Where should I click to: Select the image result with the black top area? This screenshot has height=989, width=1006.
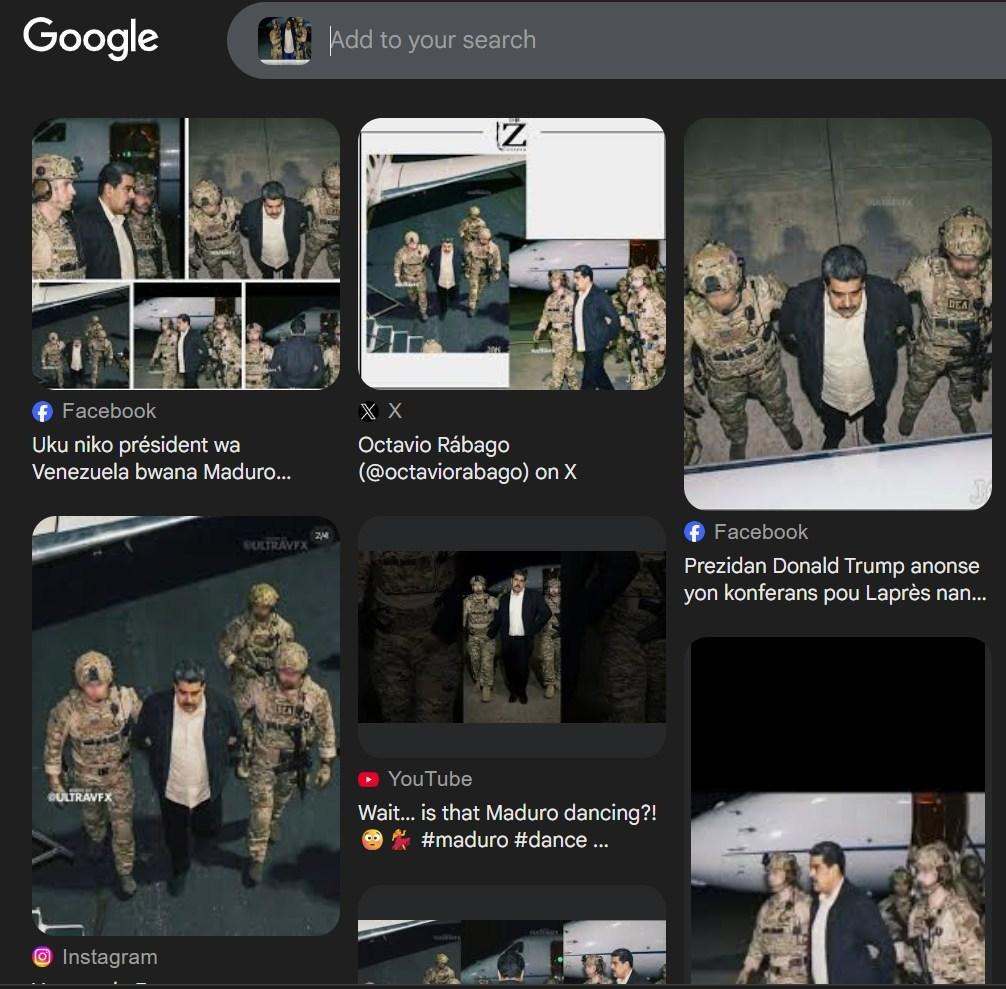coord(837,810)
